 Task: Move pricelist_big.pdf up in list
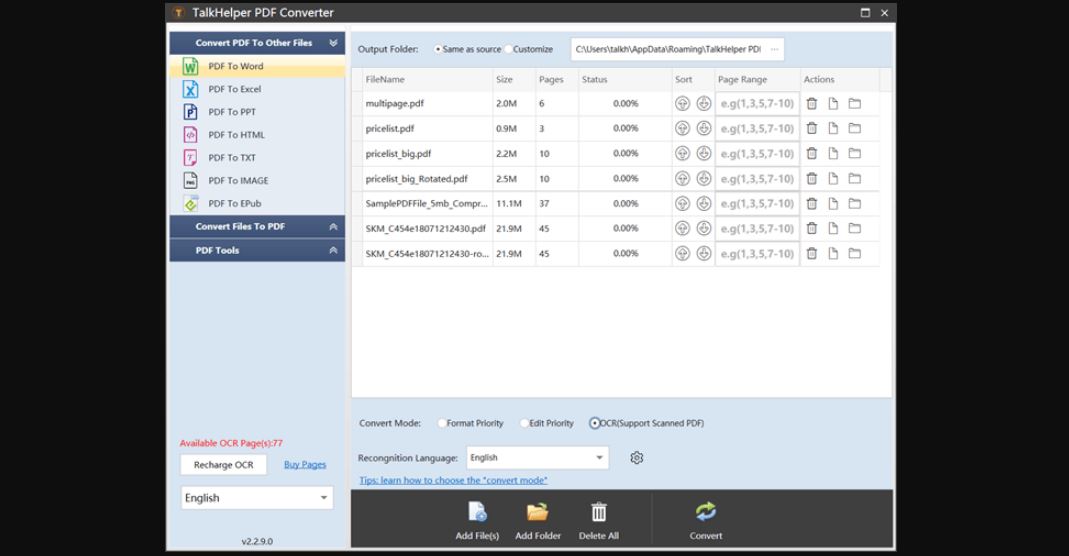(x=682, y=153)
